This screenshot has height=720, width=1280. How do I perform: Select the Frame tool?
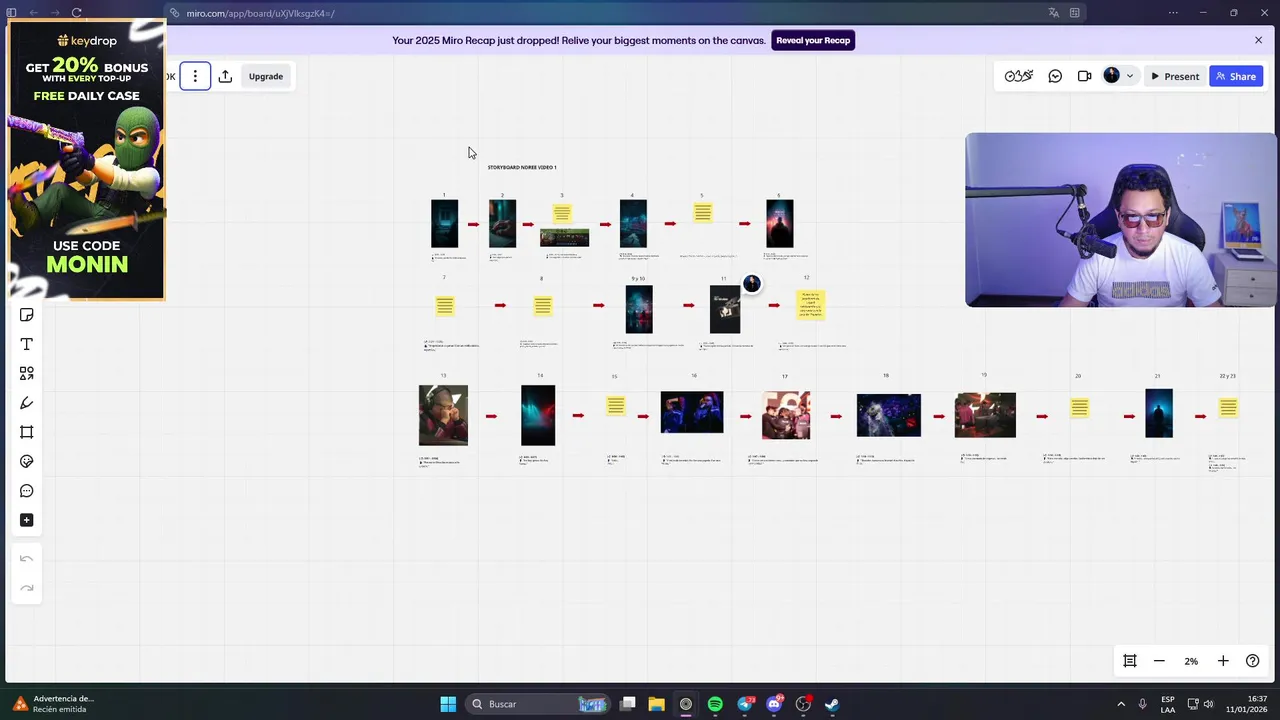[27, 432]
